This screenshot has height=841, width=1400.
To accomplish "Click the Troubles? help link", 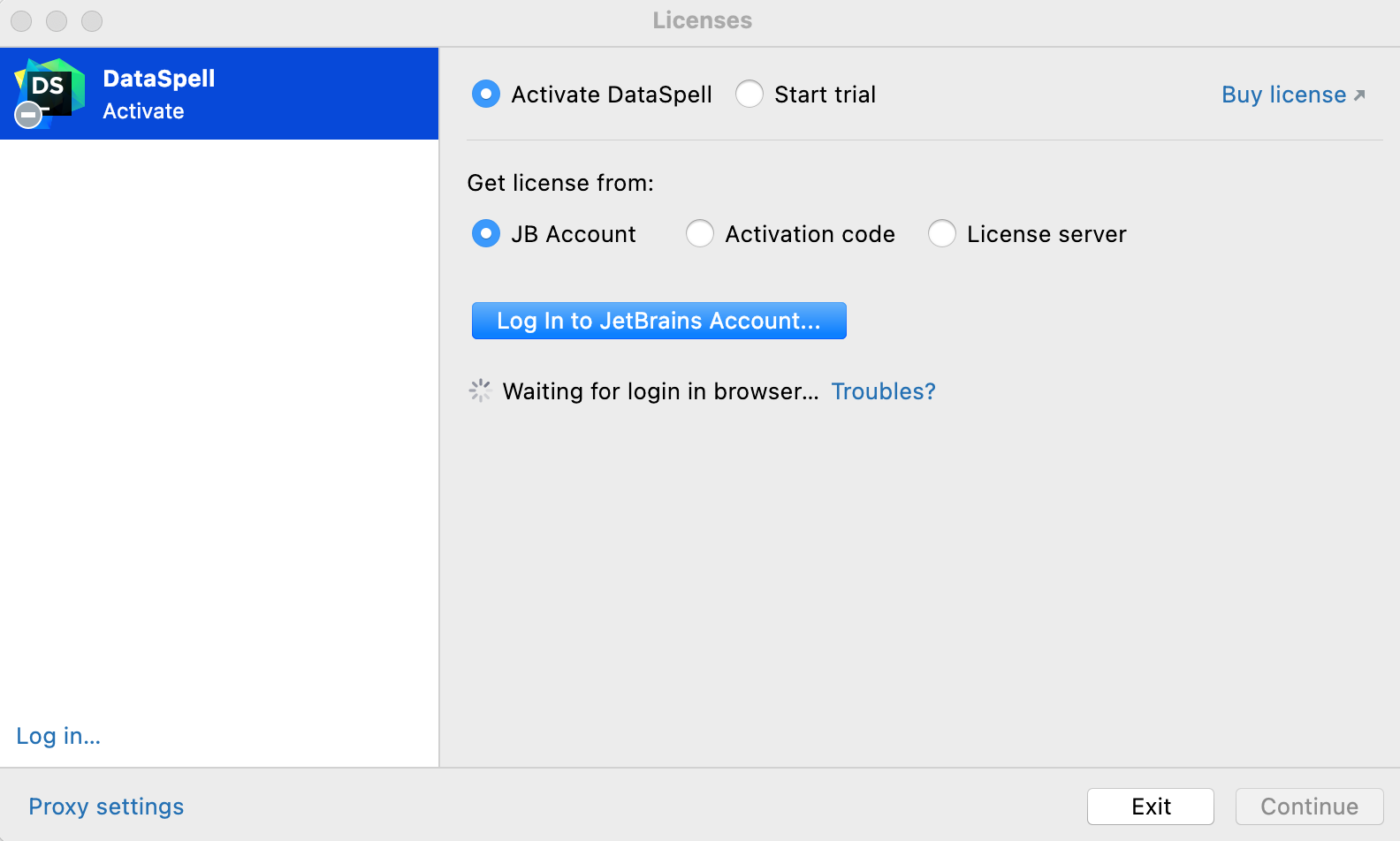I will coord(883,391).
